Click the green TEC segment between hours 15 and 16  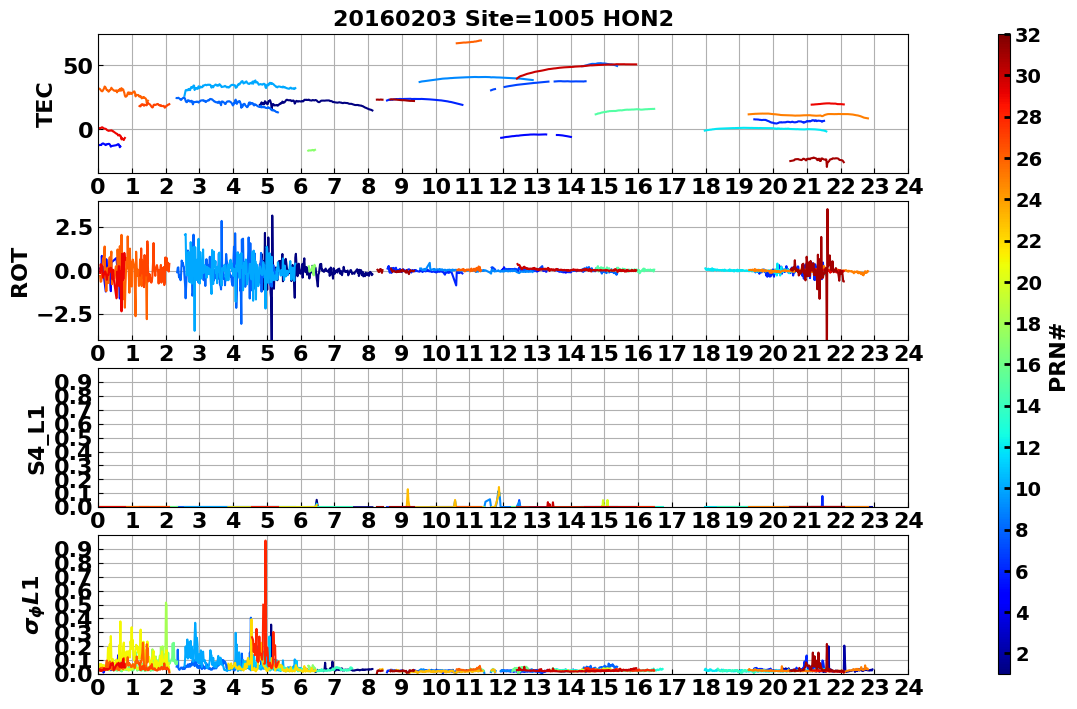[625, 111]
